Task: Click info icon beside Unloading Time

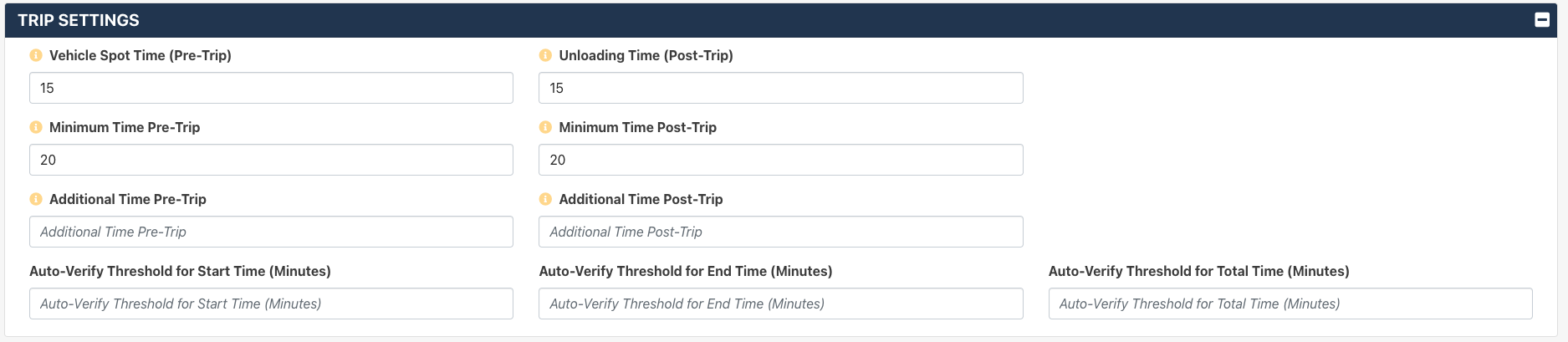Action: (545, 55)
